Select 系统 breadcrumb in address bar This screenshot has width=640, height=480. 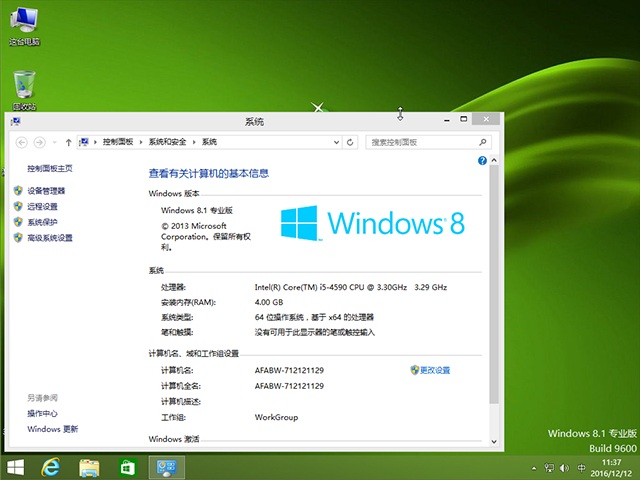209,142
